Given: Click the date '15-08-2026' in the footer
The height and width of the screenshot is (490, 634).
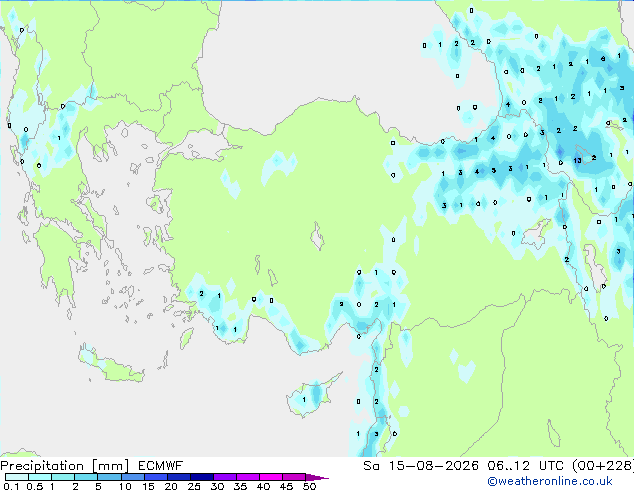Looking at the screenshot, I should [x=433, y=466].
